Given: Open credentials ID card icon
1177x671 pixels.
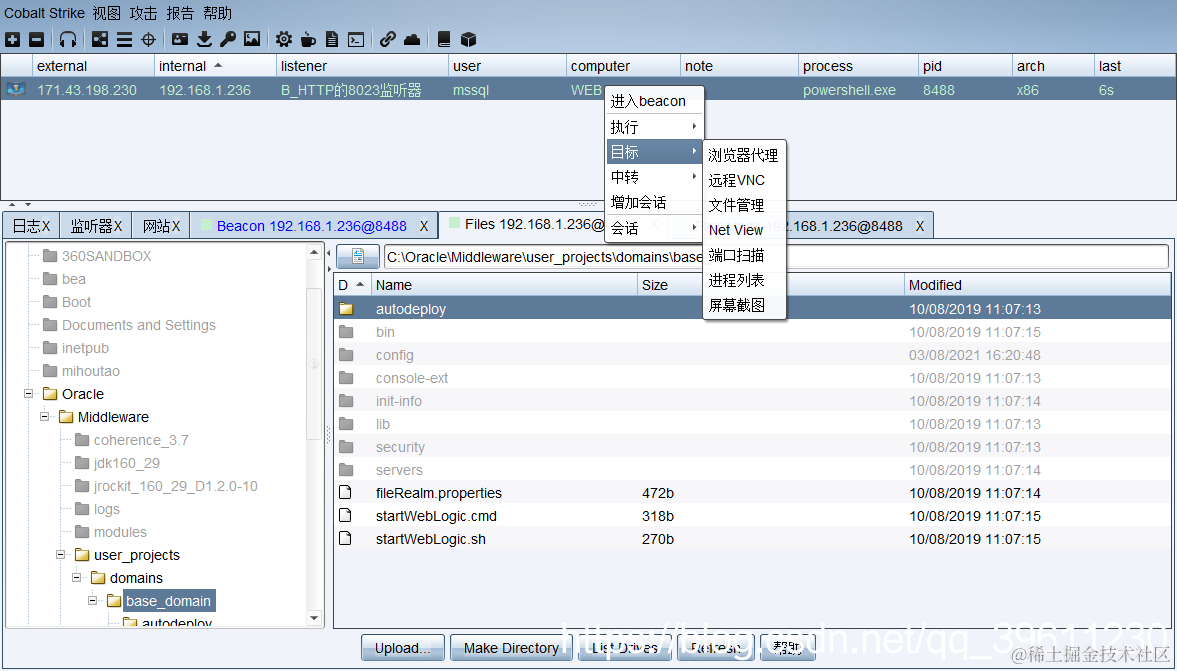Looking at the screenshot, I should 180,40.
